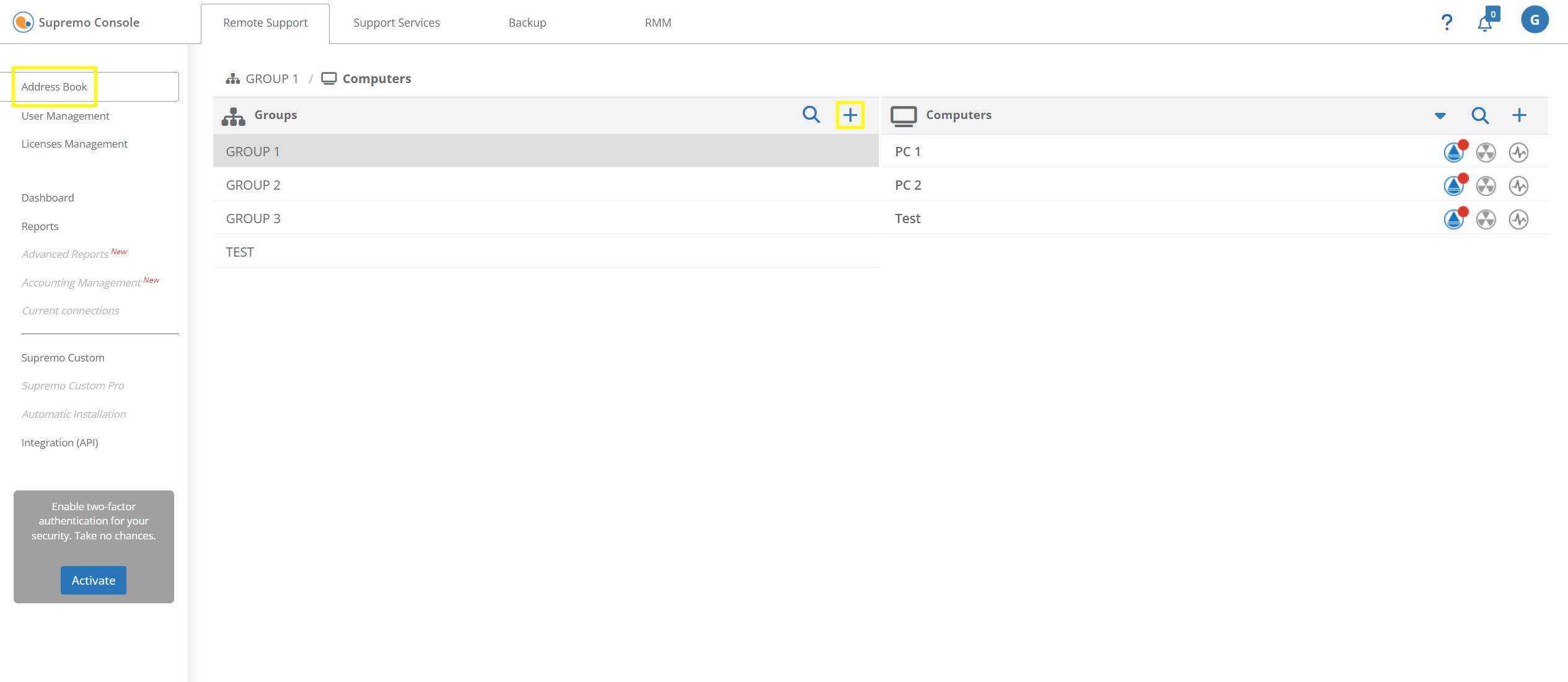
Task: Add a new computer with plus icon
Action: [1519, 115]
